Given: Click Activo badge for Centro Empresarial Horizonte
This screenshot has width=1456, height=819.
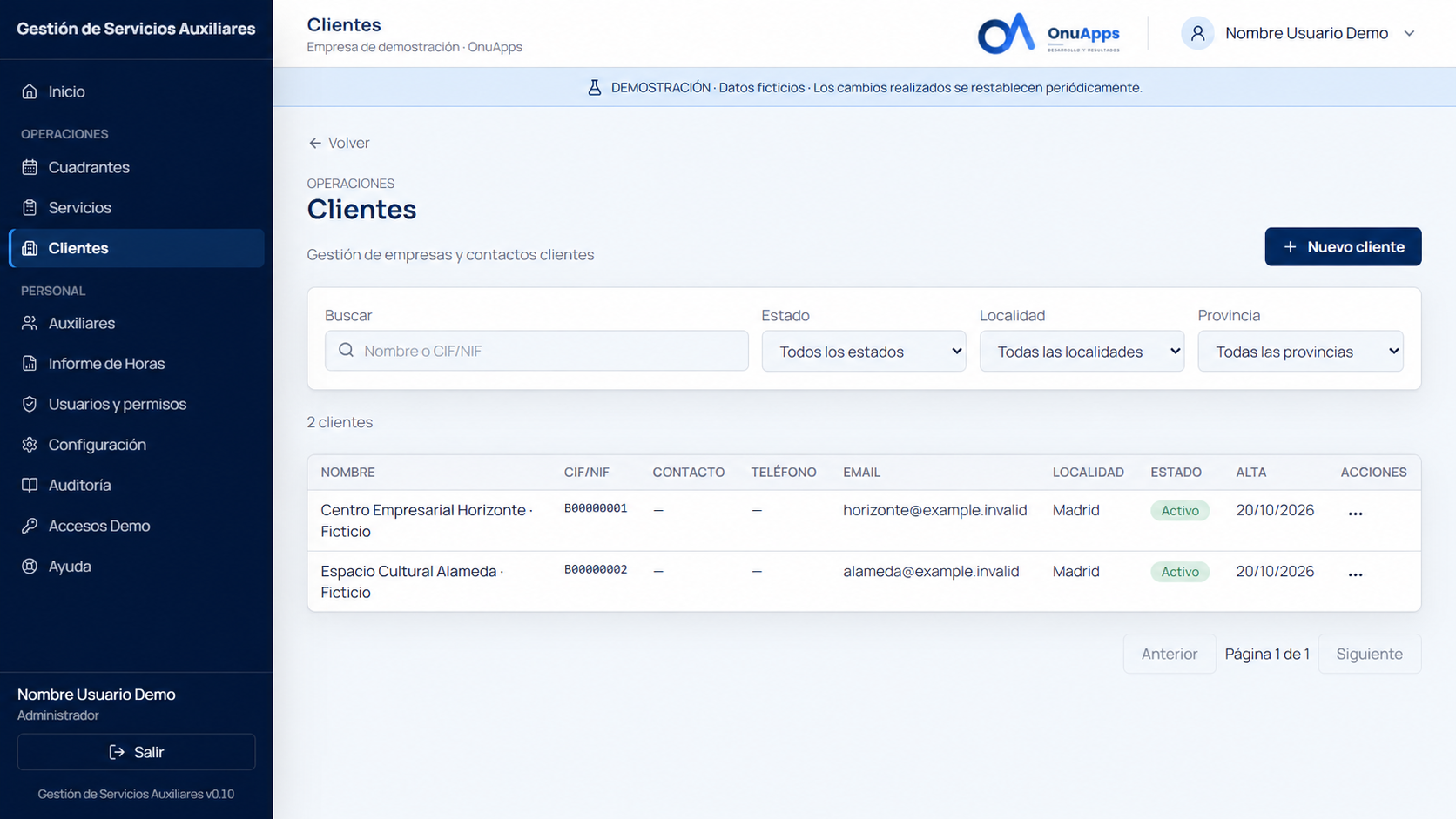Looking at the screenshot, I should 1180,511.
